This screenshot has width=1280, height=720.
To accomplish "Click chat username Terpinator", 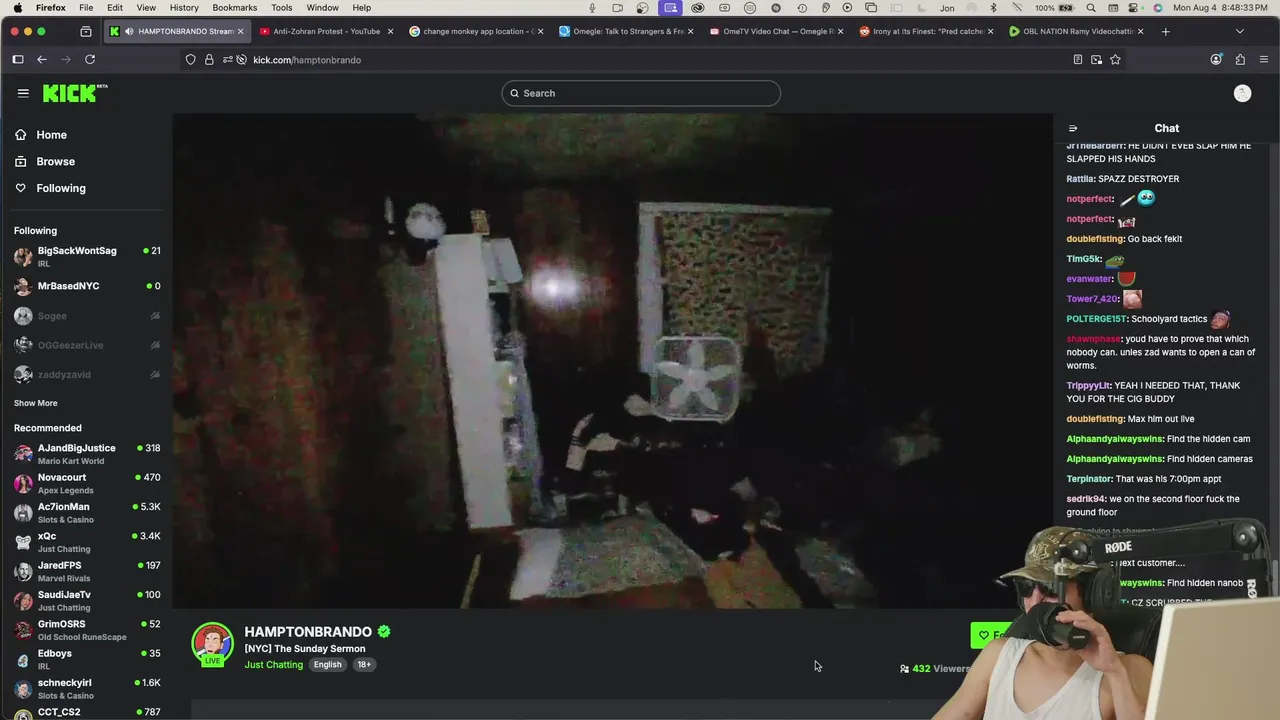I will click(1090, 479).
